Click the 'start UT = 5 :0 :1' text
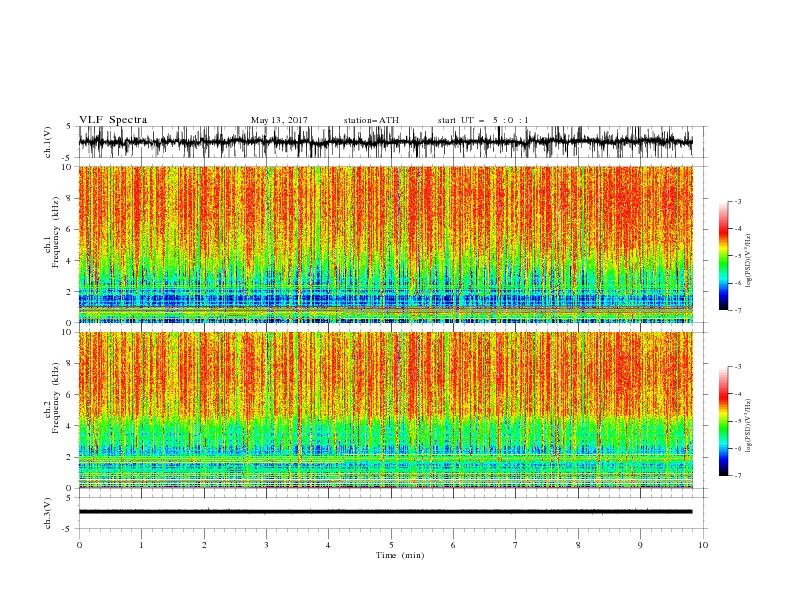The height and width of the screenshot is (612, 792). (x=483, y=120)
